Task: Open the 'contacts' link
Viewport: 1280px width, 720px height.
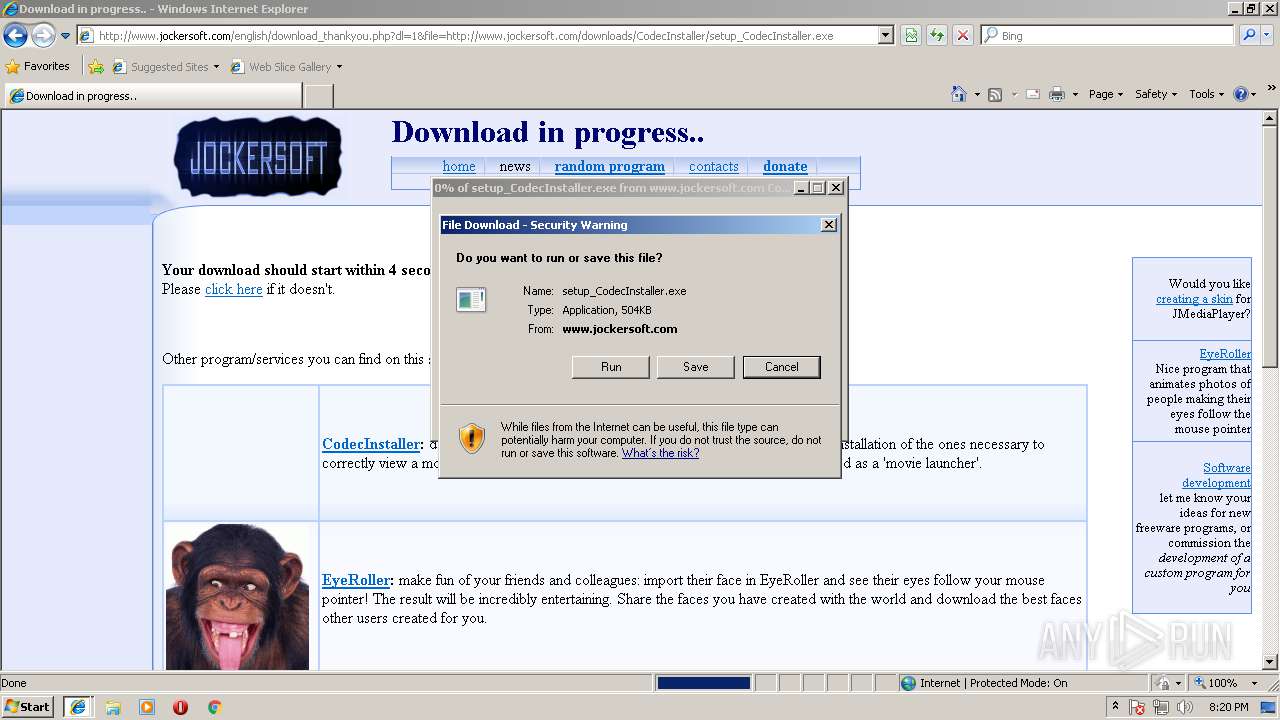Action: [714, 166]
